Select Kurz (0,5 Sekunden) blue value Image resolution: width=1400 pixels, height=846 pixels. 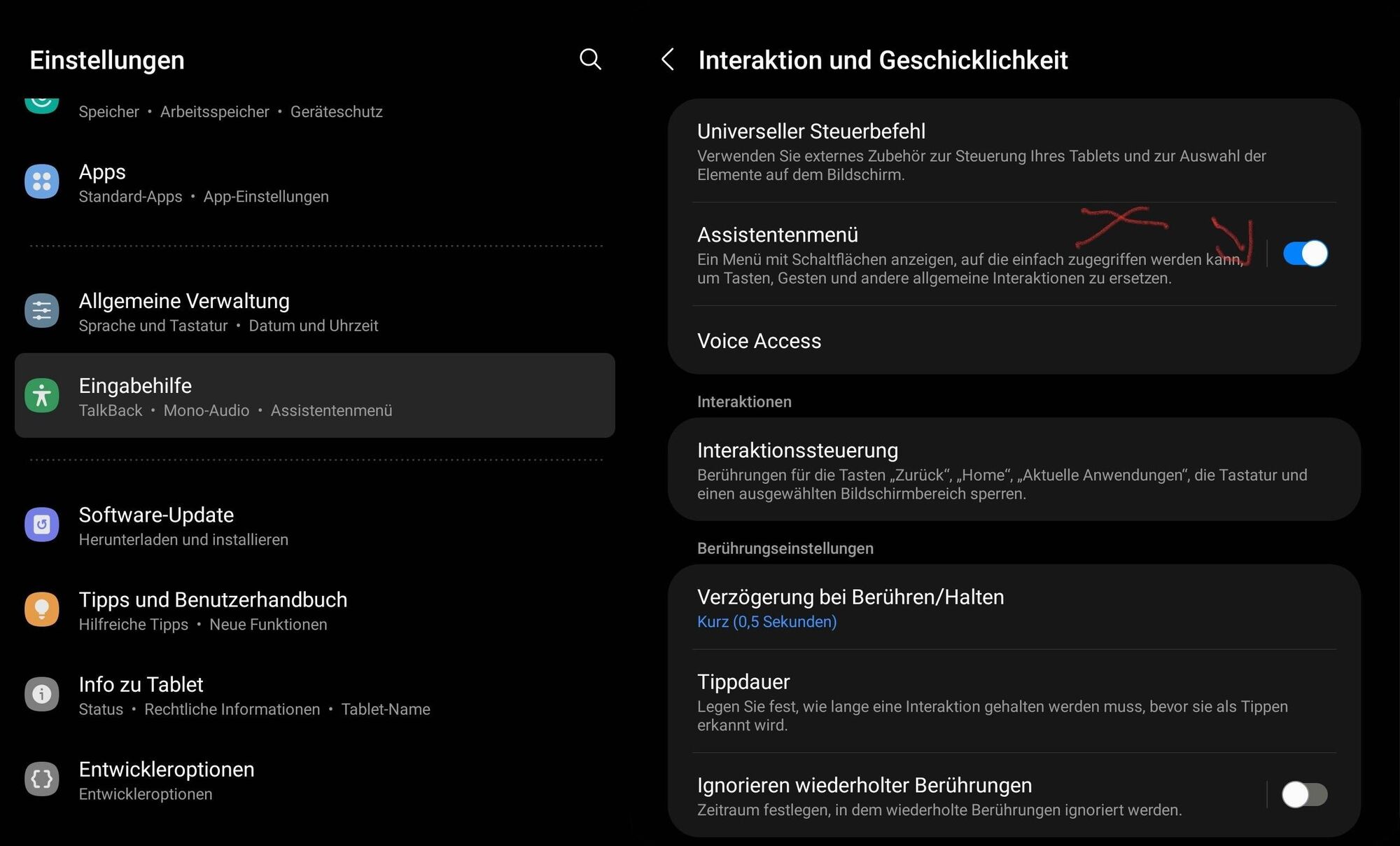point(766,622)
